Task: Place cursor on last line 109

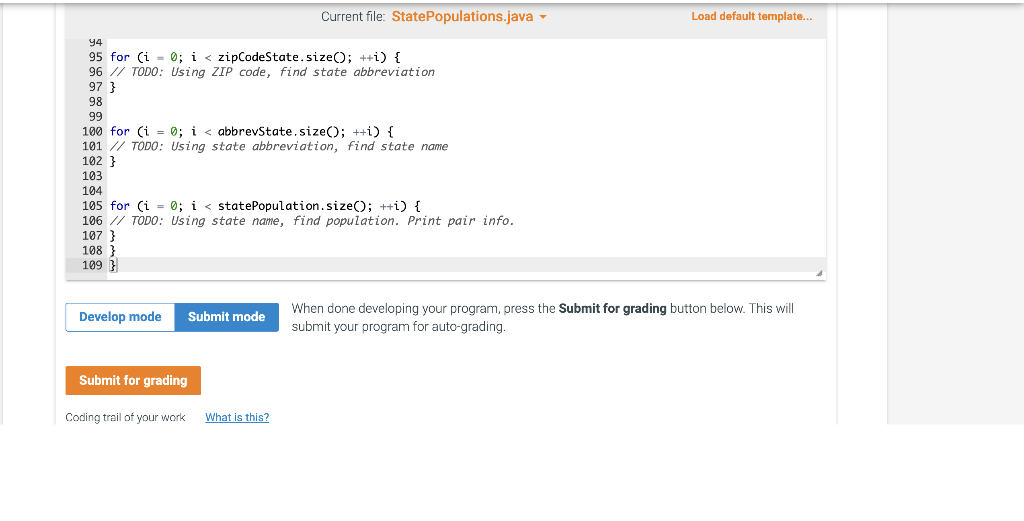Action: (x=466, y=265)
